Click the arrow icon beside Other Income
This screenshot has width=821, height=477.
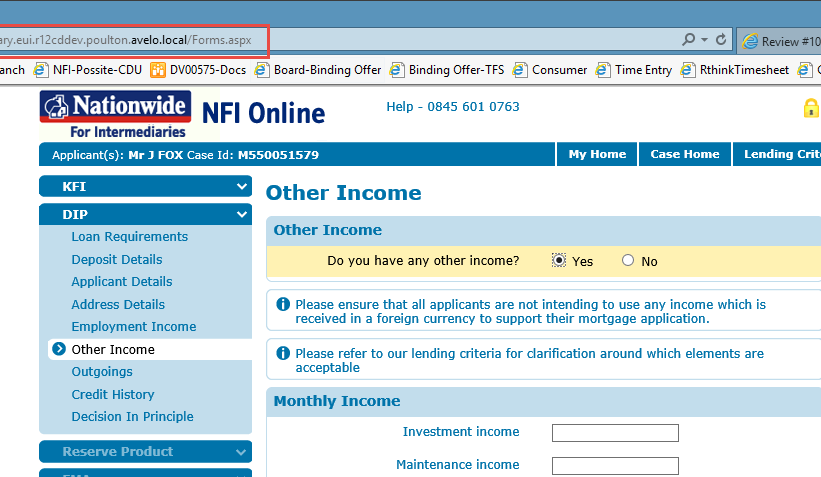tap(58, 350)
